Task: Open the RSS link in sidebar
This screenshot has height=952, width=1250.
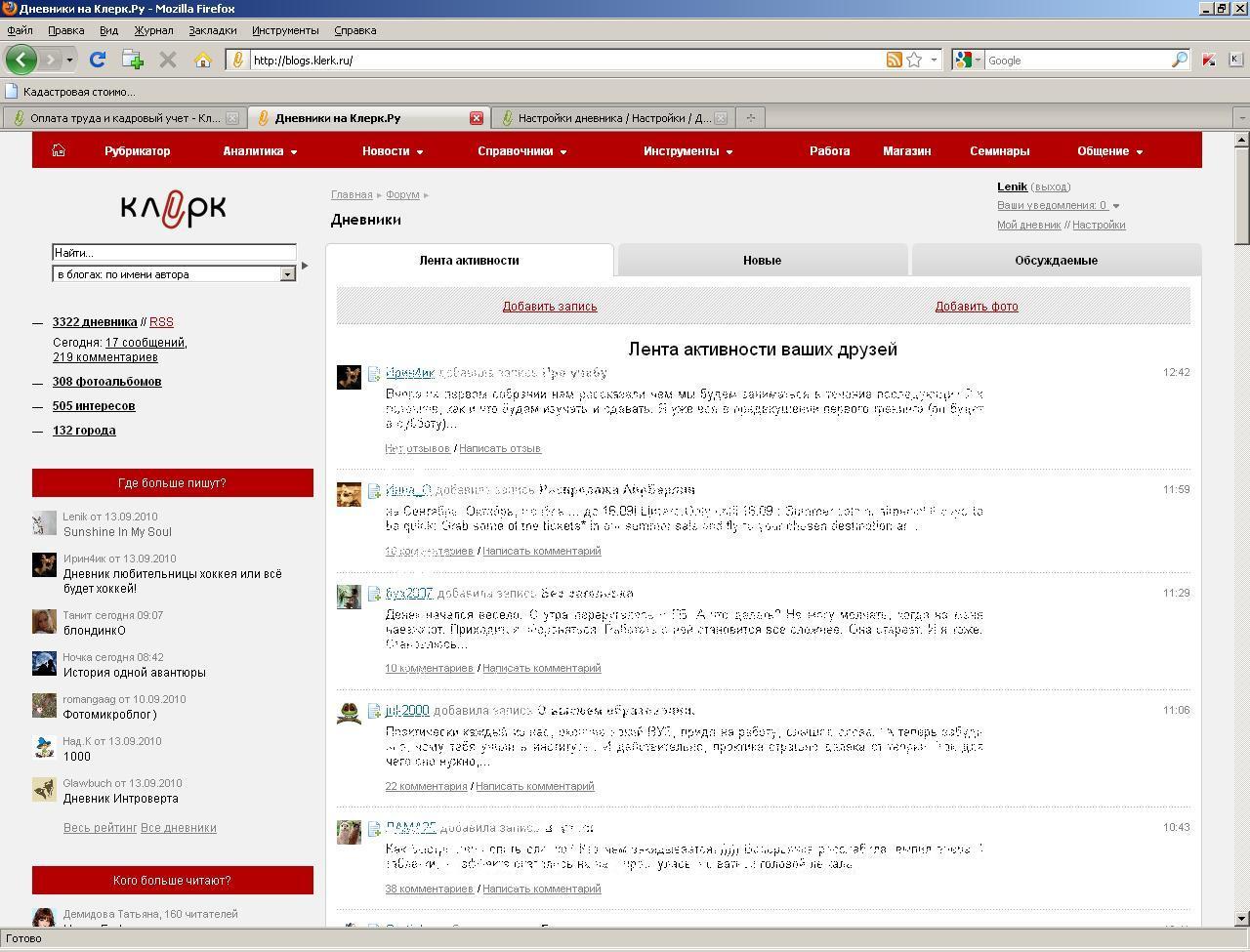Action: point(161,322)
